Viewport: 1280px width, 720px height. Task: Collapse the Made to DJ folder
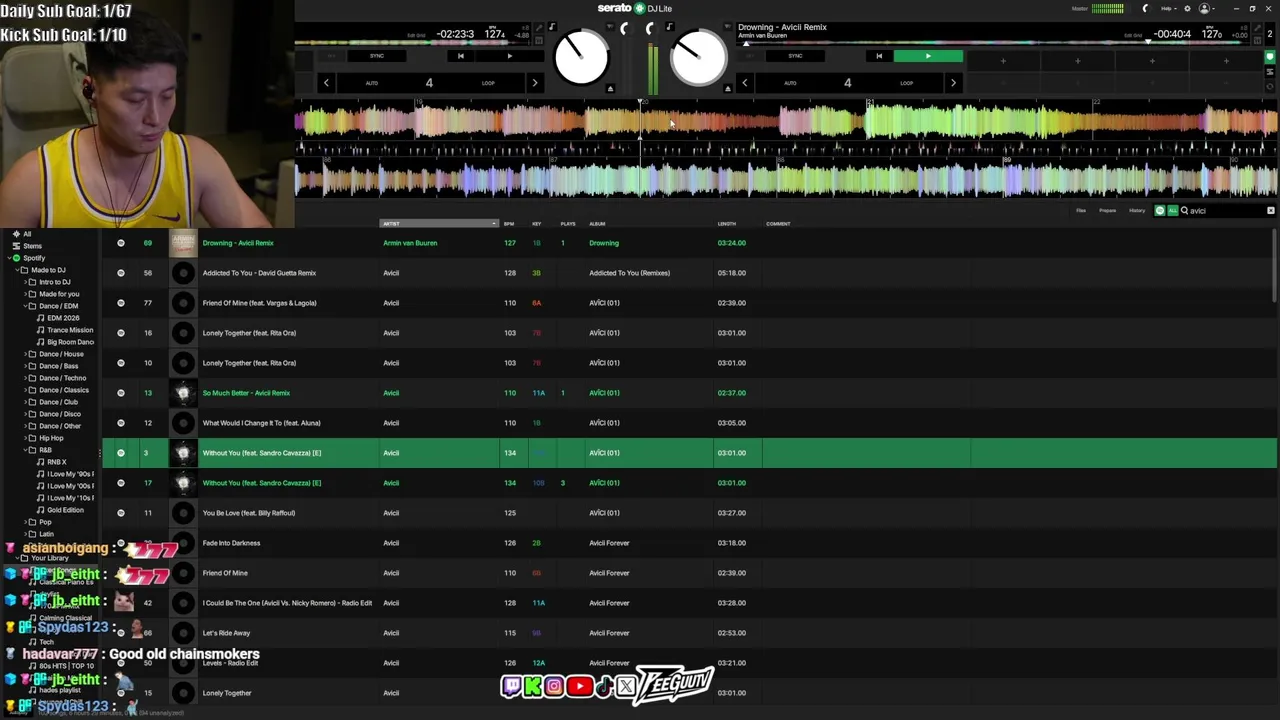tap(16, 270)
